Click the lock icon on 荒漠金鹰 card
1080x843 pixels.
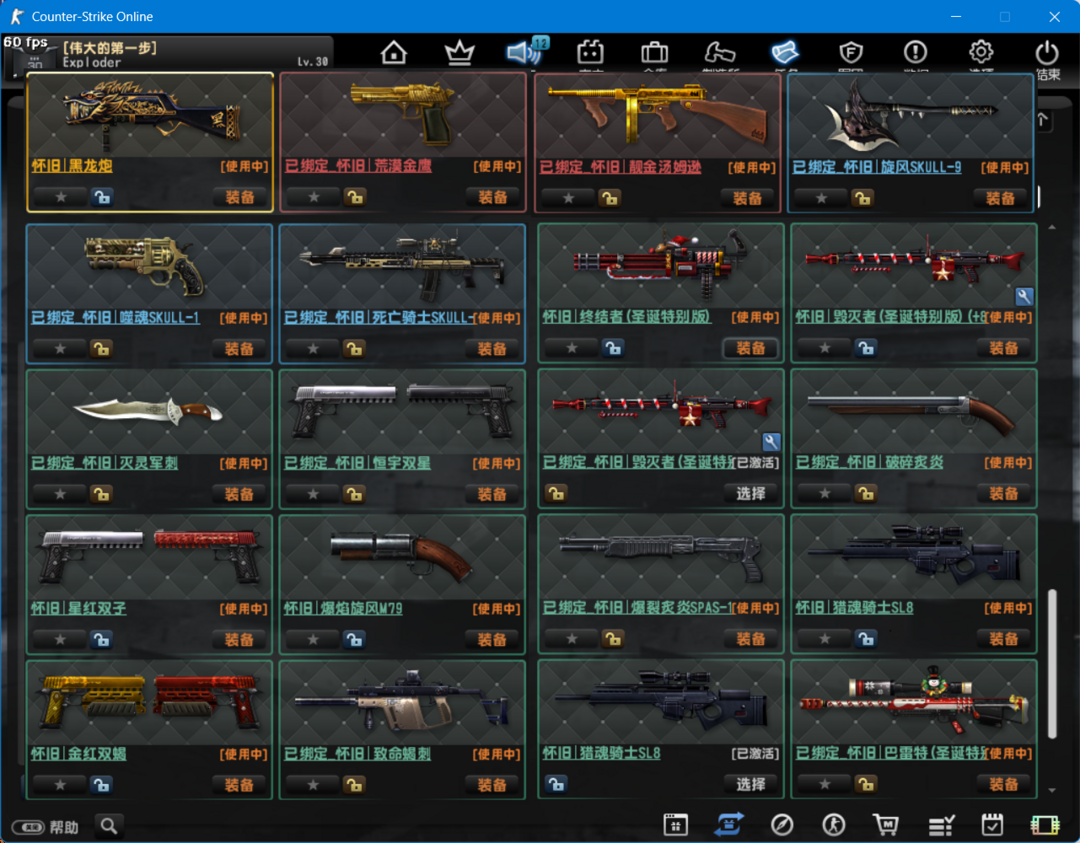[355, 198]
